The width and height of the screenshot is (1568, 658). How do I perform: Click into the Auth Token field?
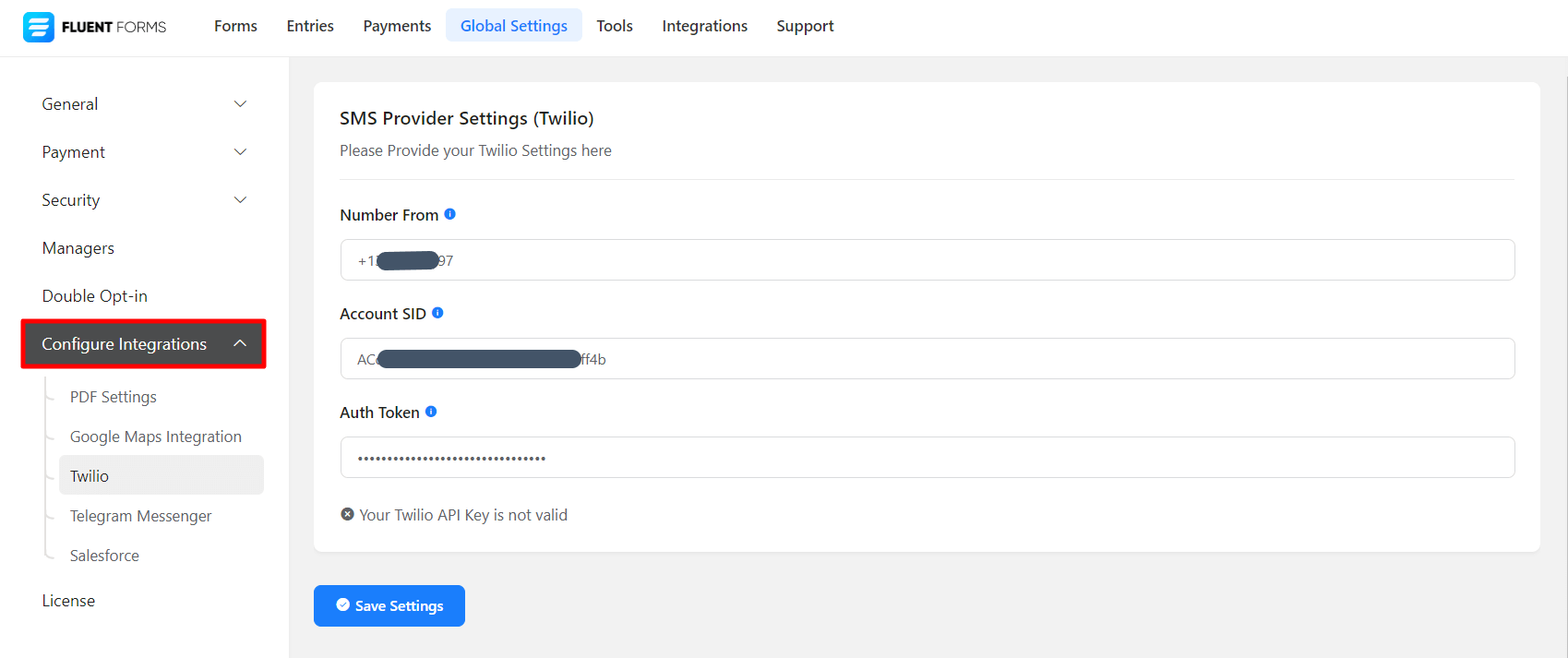tap(927, 458)
